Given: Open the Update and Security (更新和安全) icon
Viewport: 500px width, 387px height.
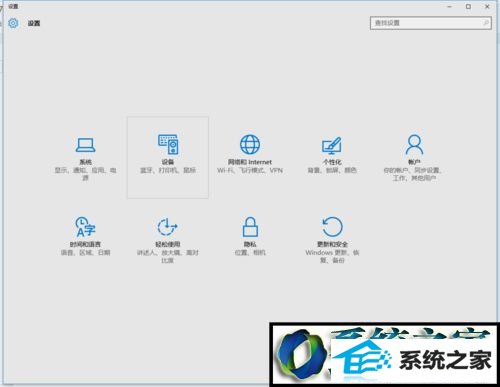Looking at the screenshot, I should tap(332, 227).
